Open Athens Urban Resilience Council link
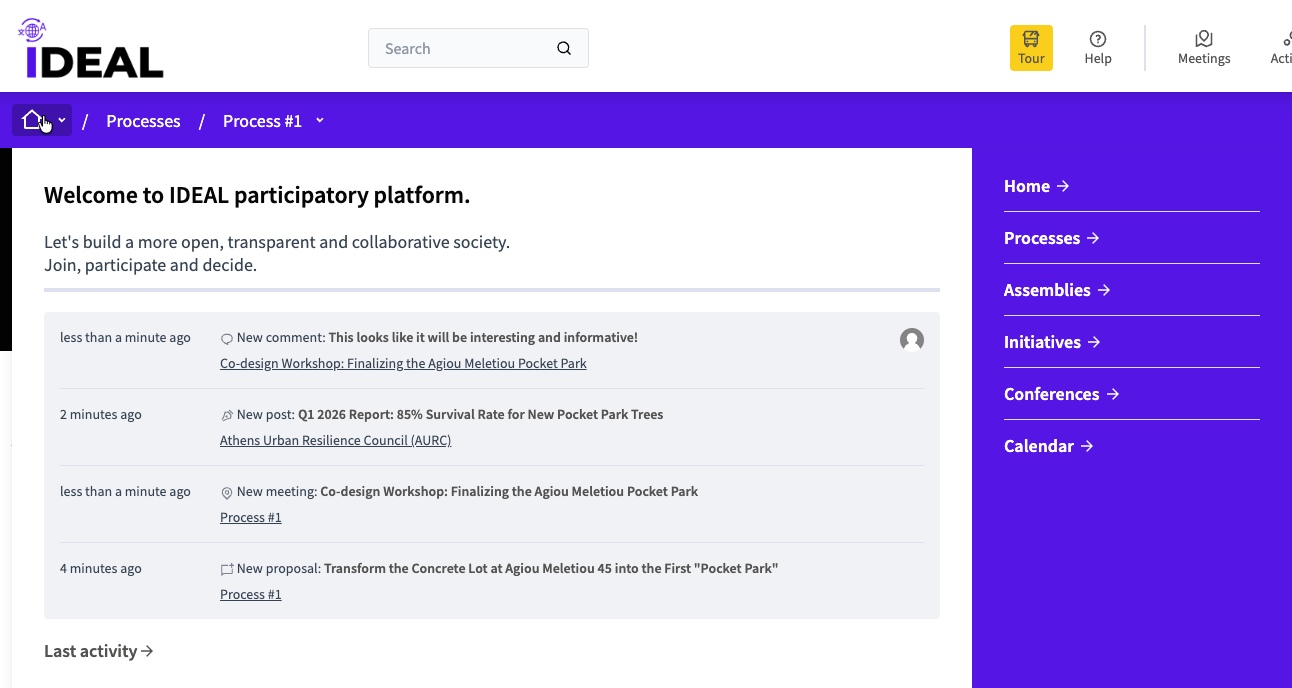 click(x=335, y=441)
